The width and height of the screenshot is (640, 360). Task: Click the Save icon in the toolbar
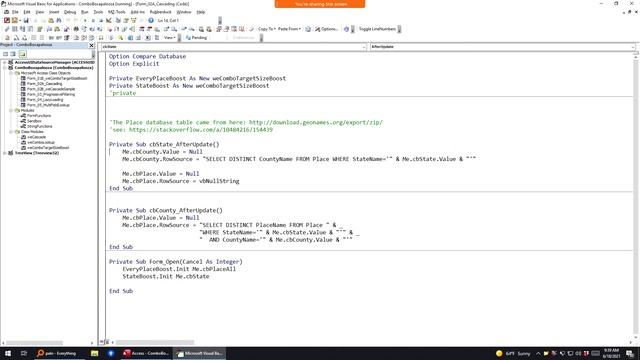[x=26, y=20]
